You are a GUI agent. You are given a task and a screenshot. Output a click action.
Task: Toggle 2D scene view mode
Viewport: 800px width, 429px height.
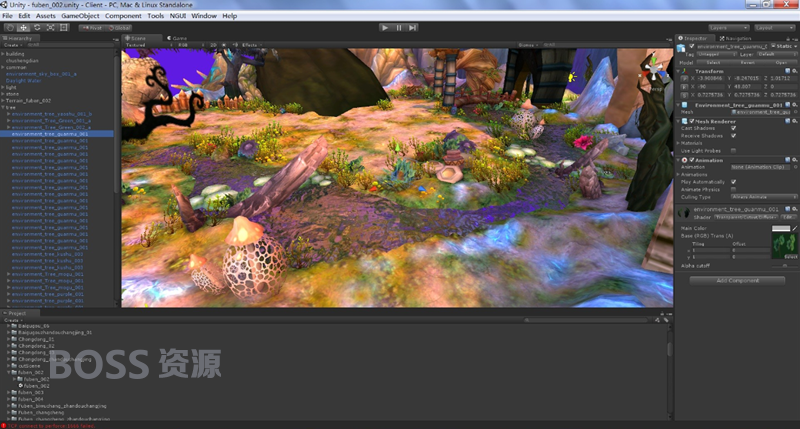[213, 45]
